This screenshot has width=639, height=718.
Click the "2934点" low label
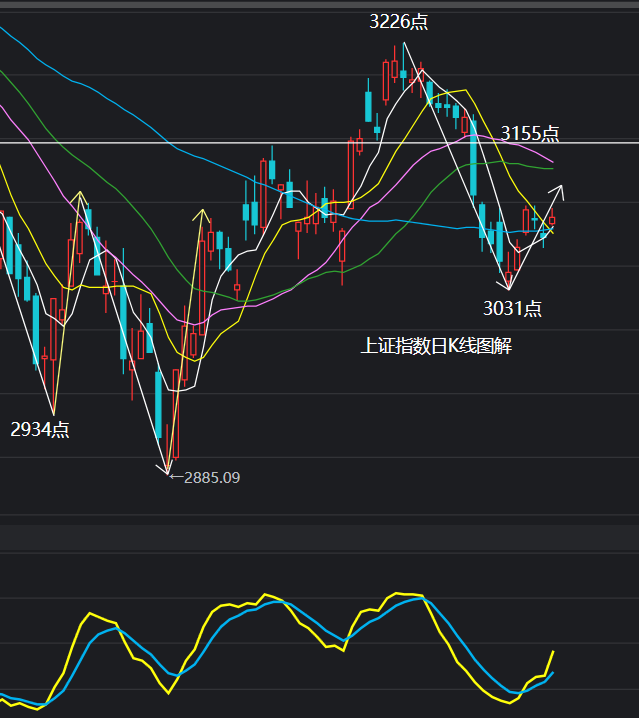40,430
